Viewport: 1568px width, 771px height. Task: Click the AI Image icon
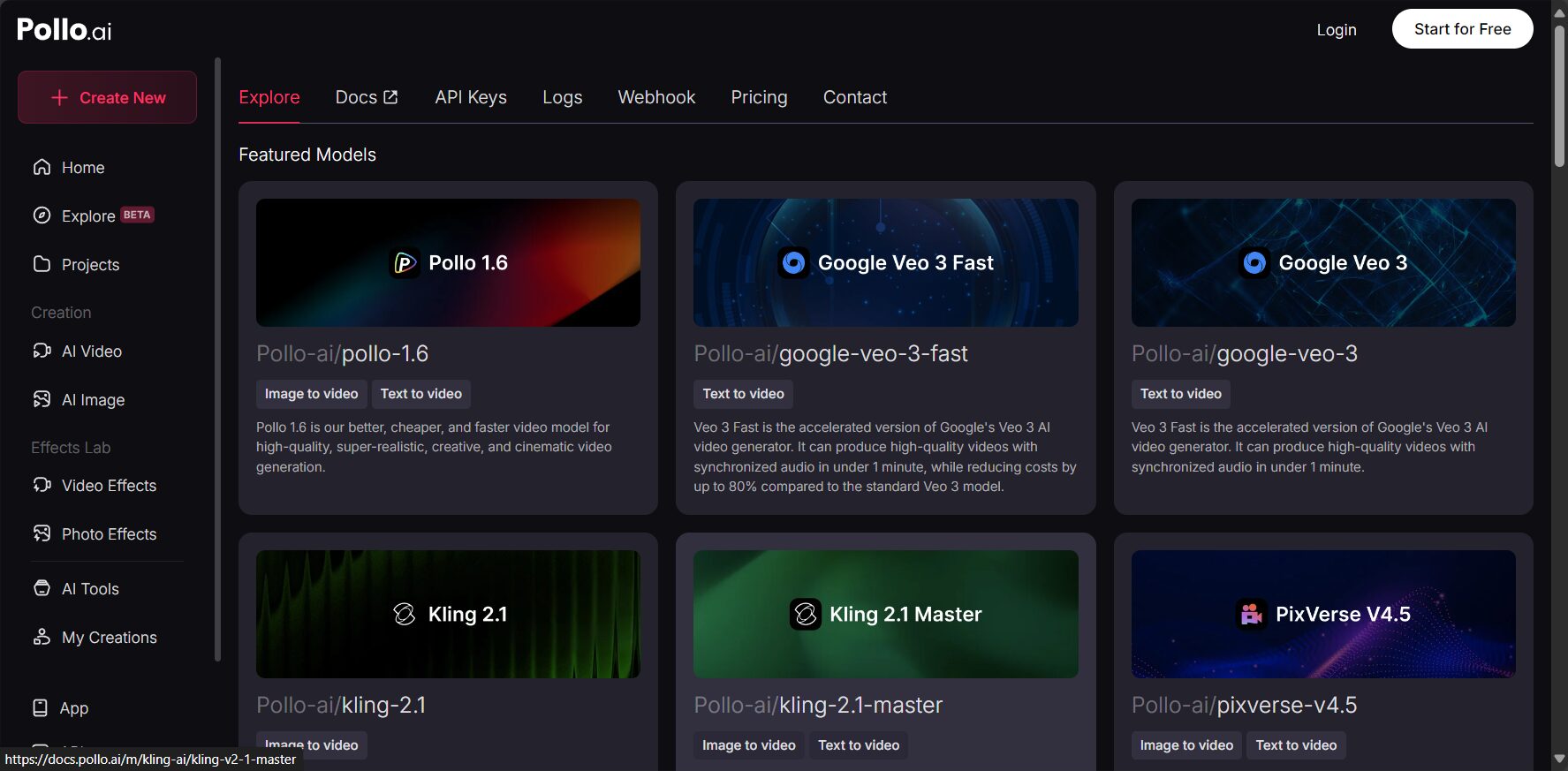pyautogui.click(x=42, y=399)
